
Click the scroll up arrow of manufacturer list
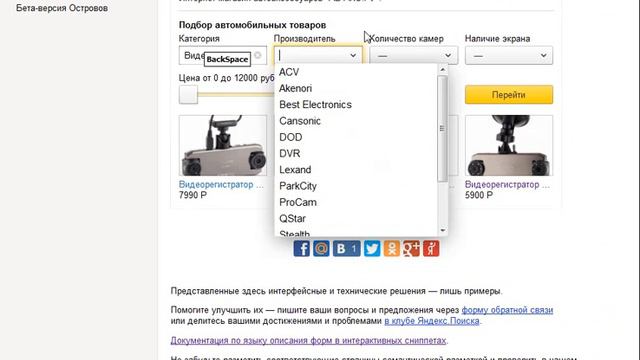[442, 70]
